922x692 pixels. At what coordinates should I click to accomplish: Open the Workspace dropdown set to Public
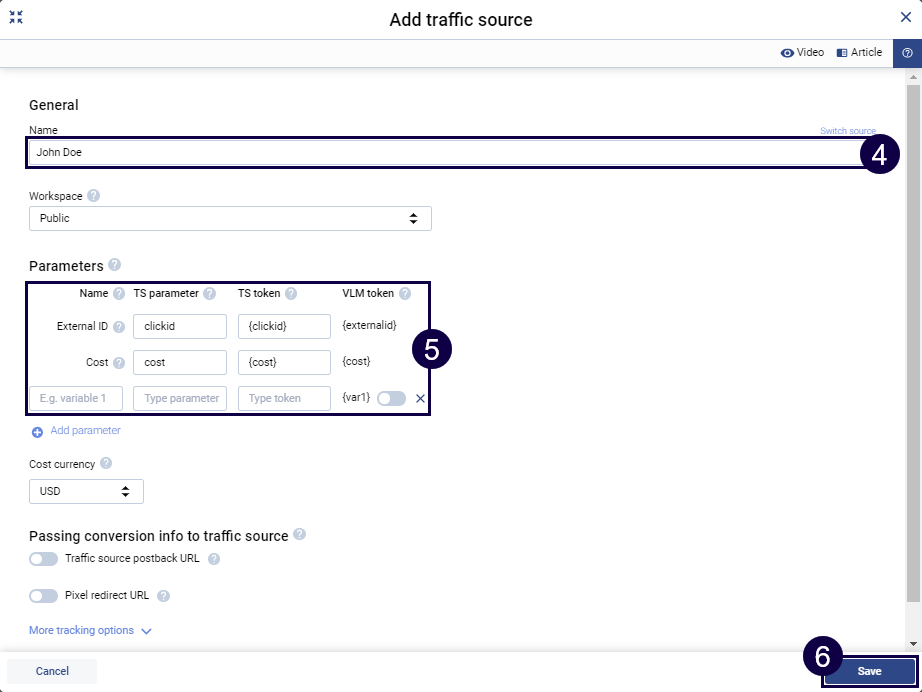230,218
